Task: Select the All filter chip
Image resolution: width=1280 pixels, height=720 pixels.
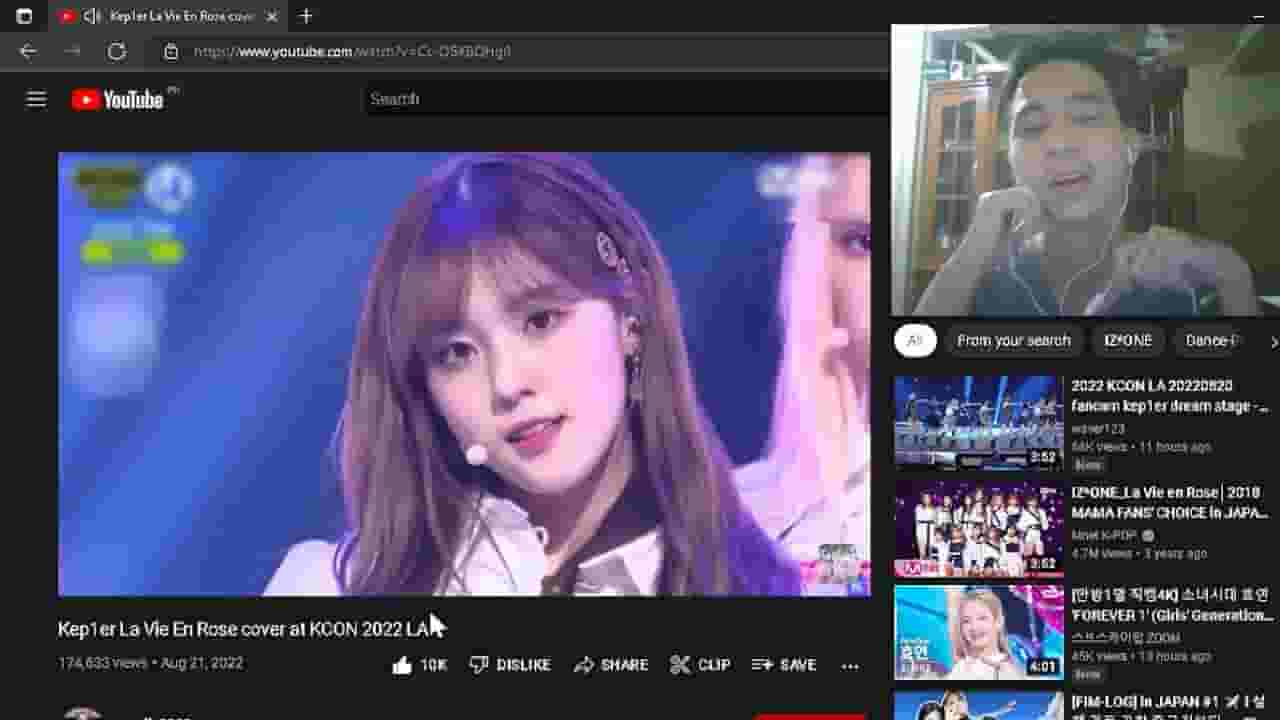Action: [x=914, y=341]
